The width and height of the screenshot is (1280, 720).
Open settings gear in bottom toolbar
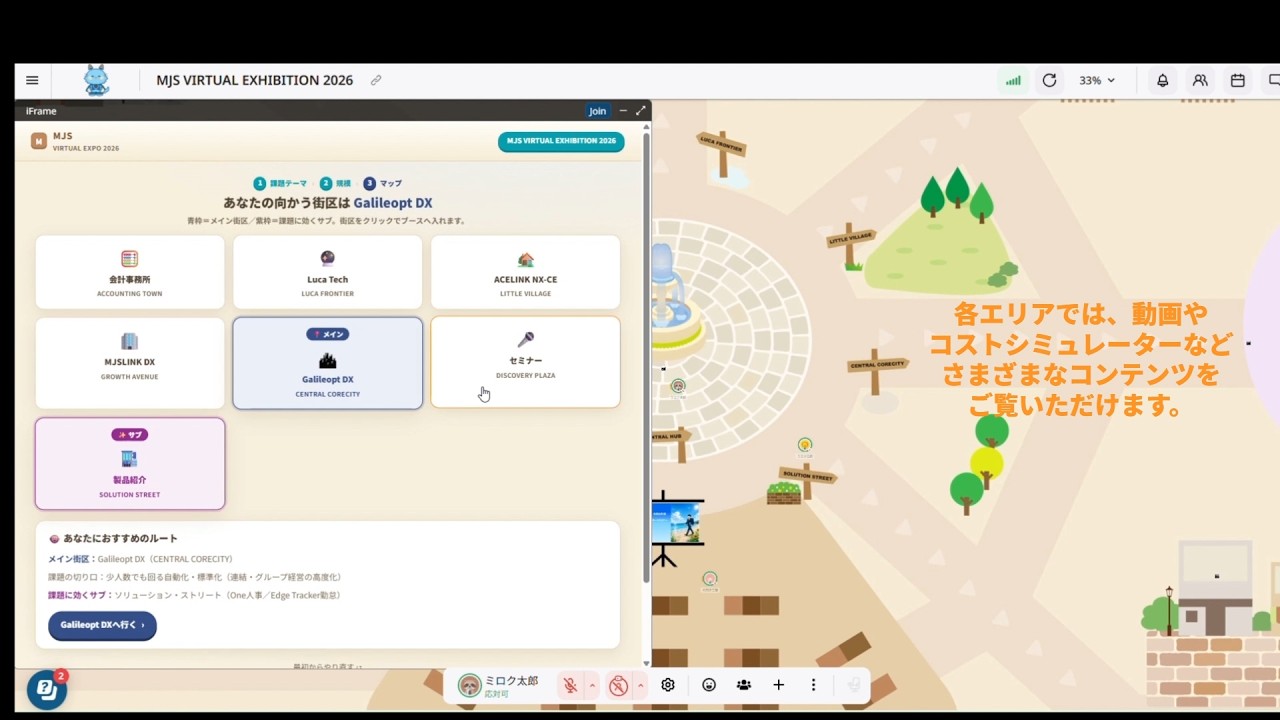pyautogui.click(x=668, y=685)
